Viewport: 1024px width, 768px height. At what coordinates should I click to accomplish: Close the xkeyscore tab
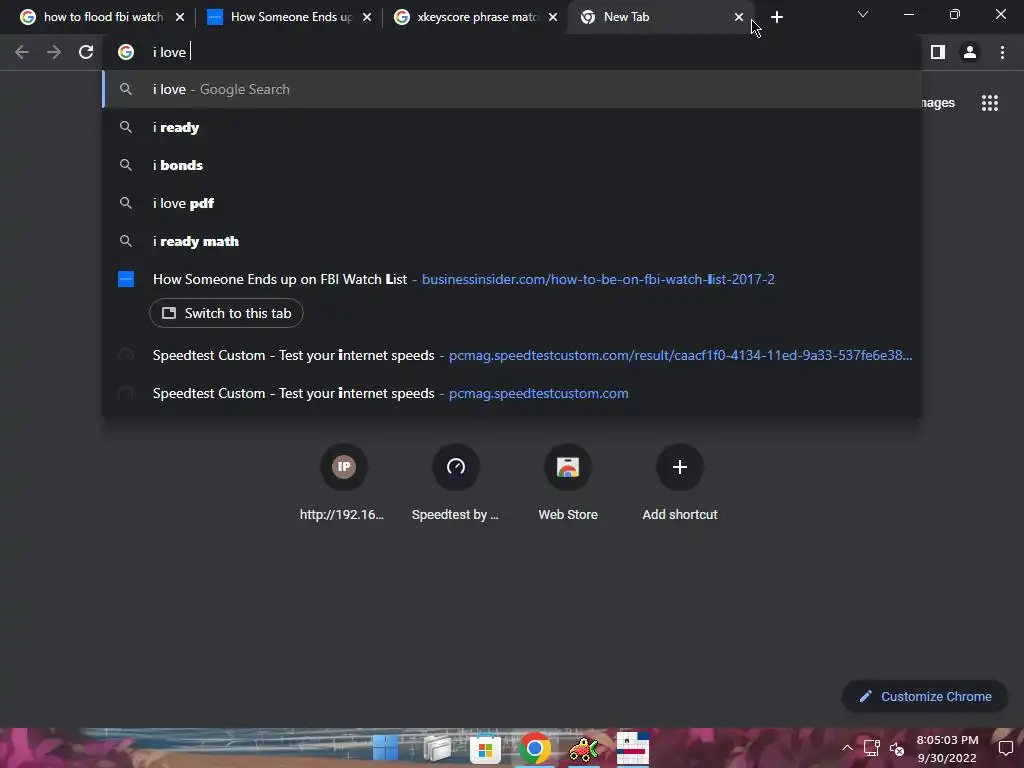point(553,18)
